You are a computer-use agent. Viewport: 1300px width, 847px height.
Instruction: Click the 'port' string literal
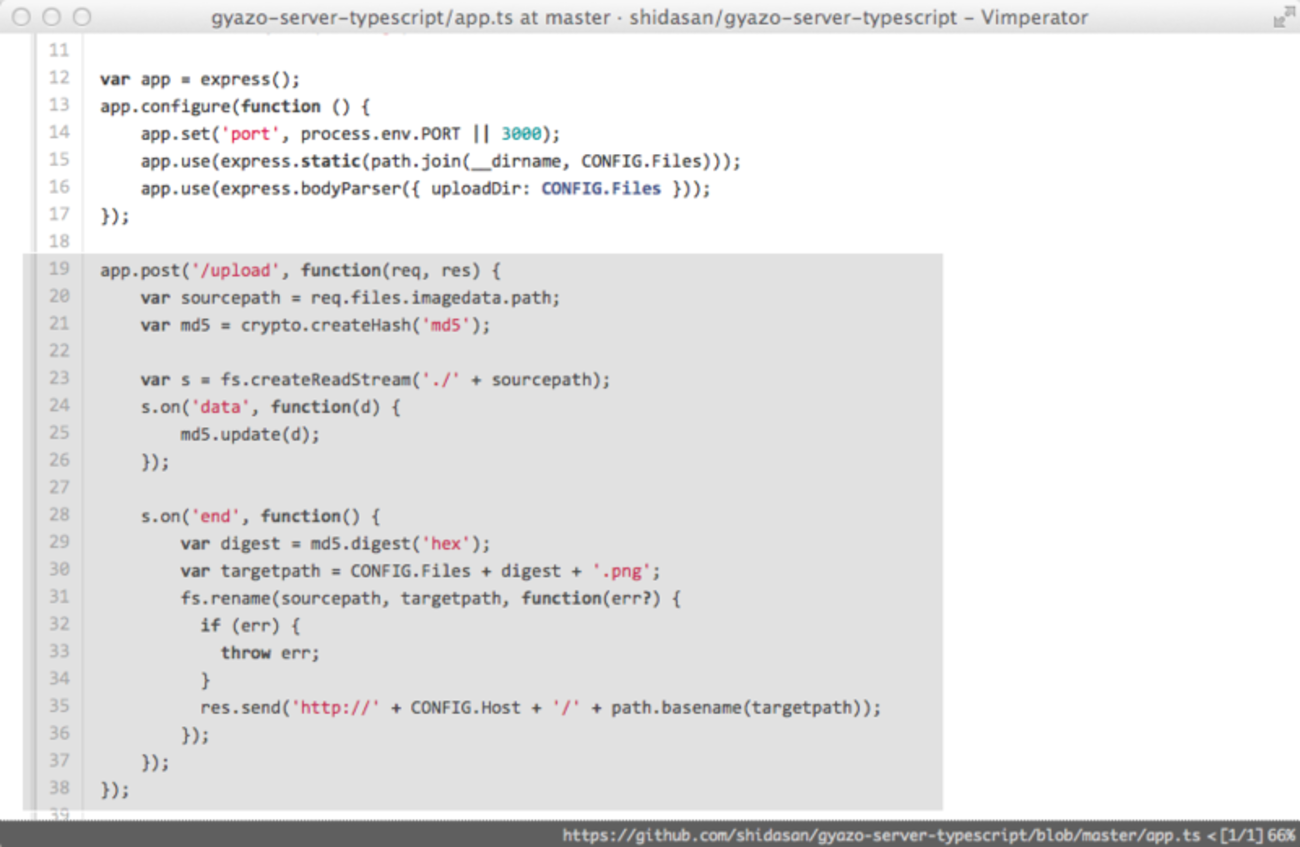[x=251, y=133]
